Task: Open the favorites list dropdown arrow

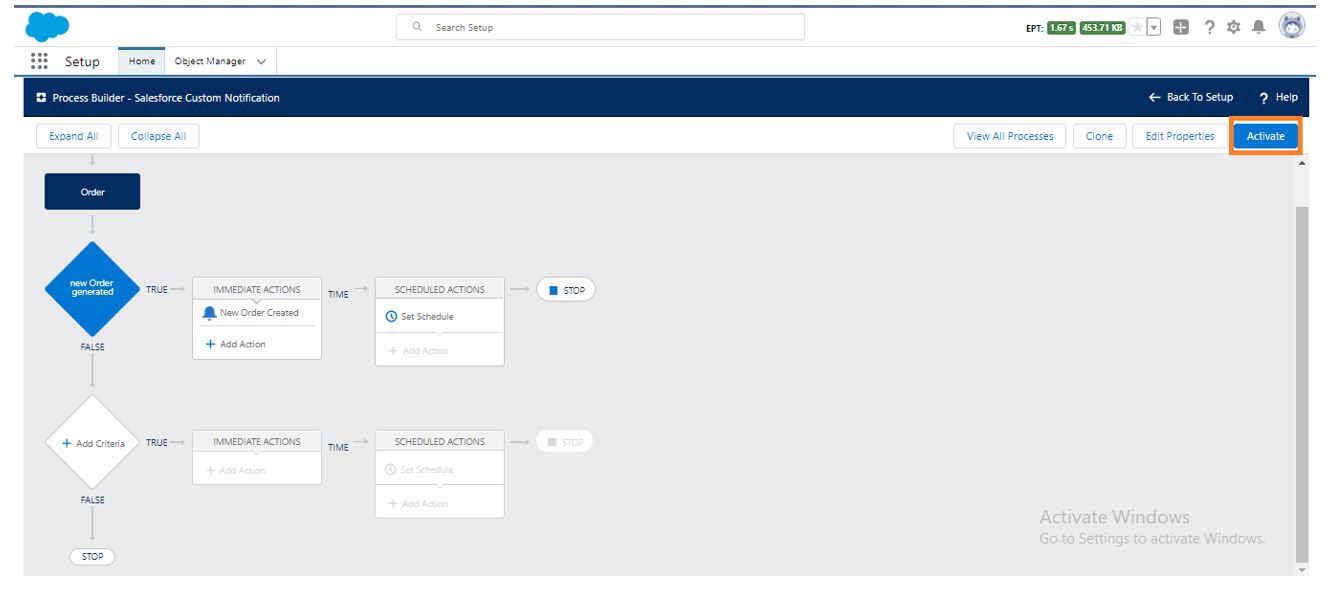Action: (x=1153, y=27)
